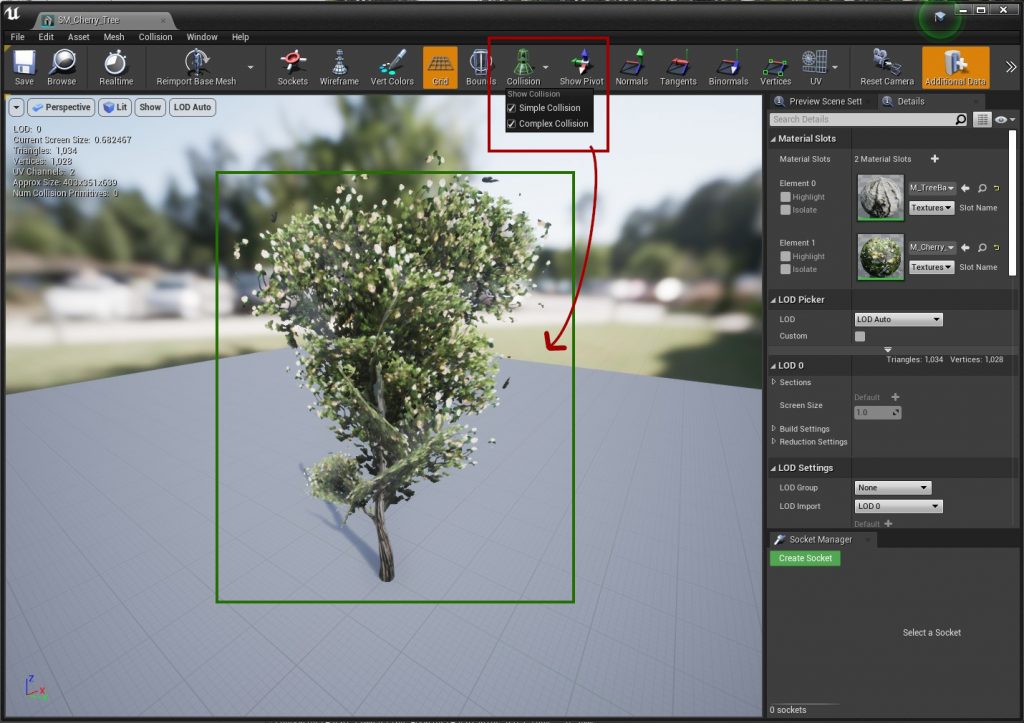Screen dimensions: 1024x723
Task: Enable Isolate for Element 1
Action: tap(786, 269)
